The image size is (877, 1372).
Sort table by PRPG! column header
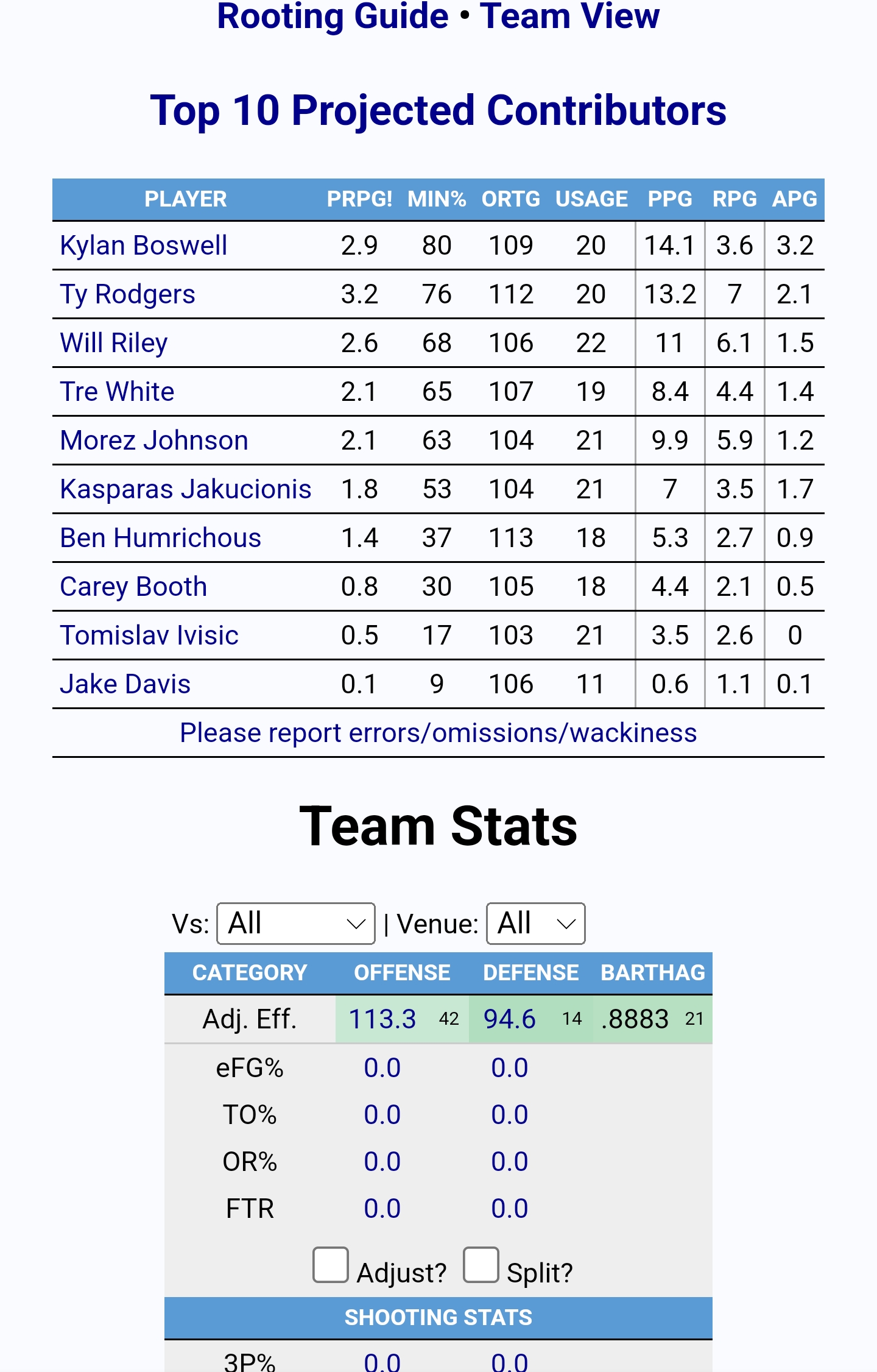359,199
